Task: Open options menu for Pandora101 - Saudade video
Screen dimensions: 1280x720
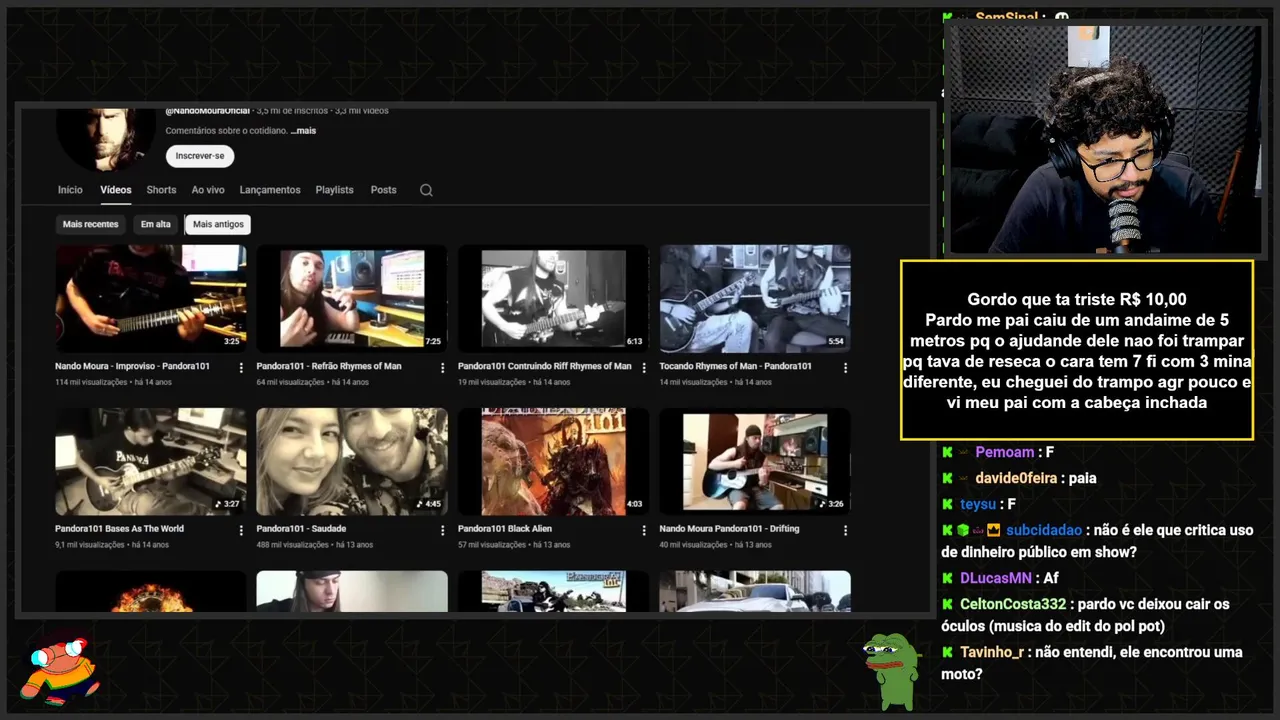Action: coord(443,531)
